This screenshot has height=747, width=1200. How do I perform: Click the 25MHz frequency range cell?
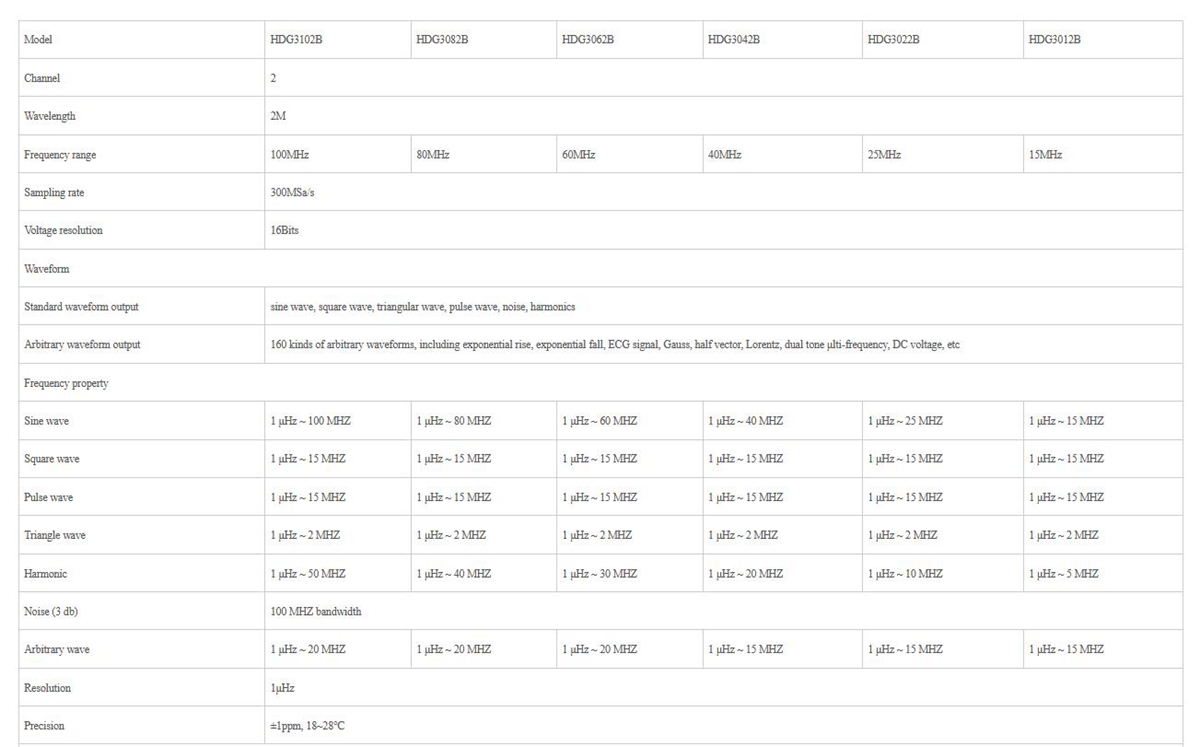pos(885,155)
